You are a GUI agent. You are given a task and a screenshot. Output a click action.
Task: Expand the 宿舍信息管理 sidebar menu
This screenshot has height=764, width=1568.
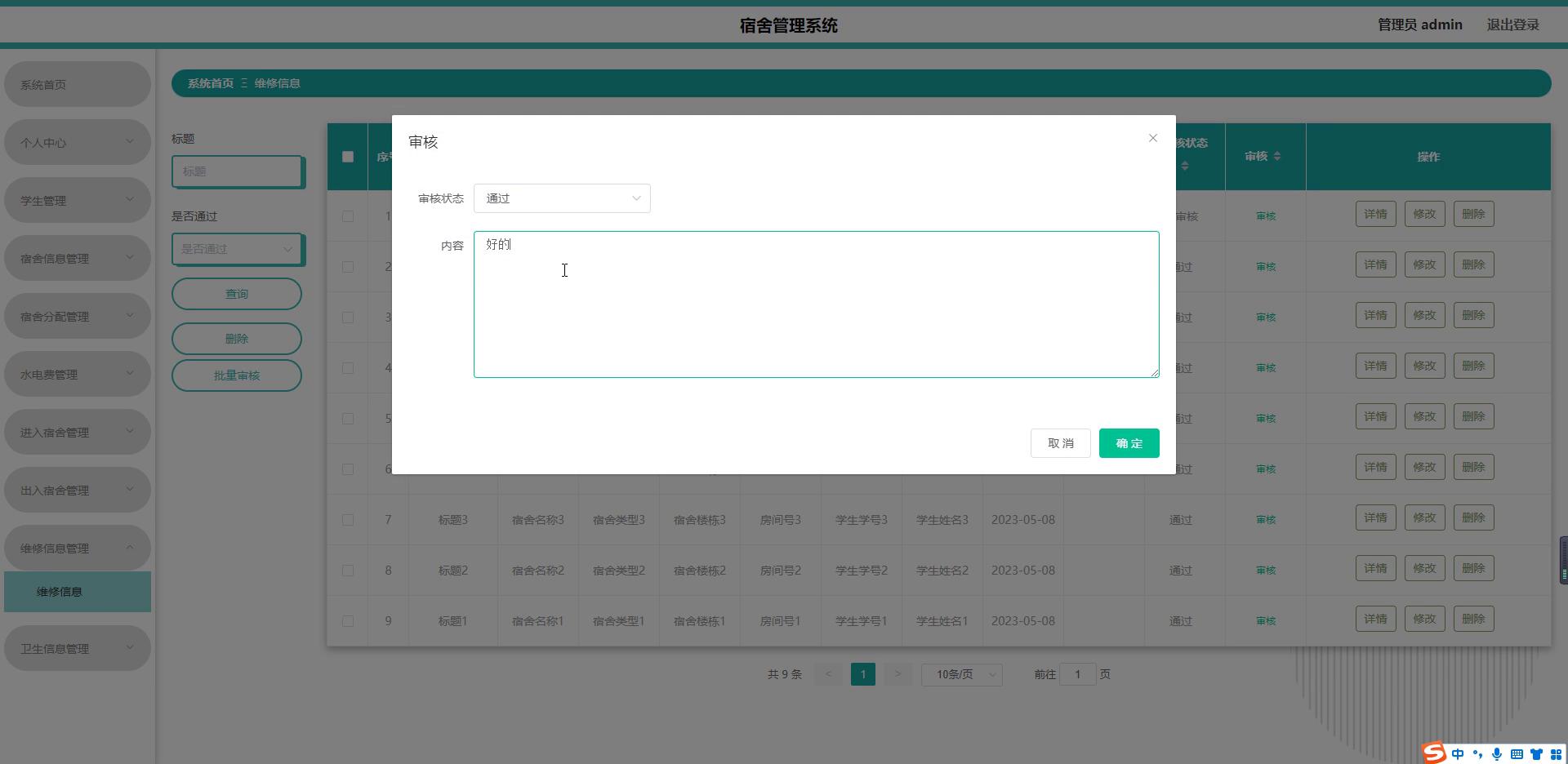(x=78, y=258)
